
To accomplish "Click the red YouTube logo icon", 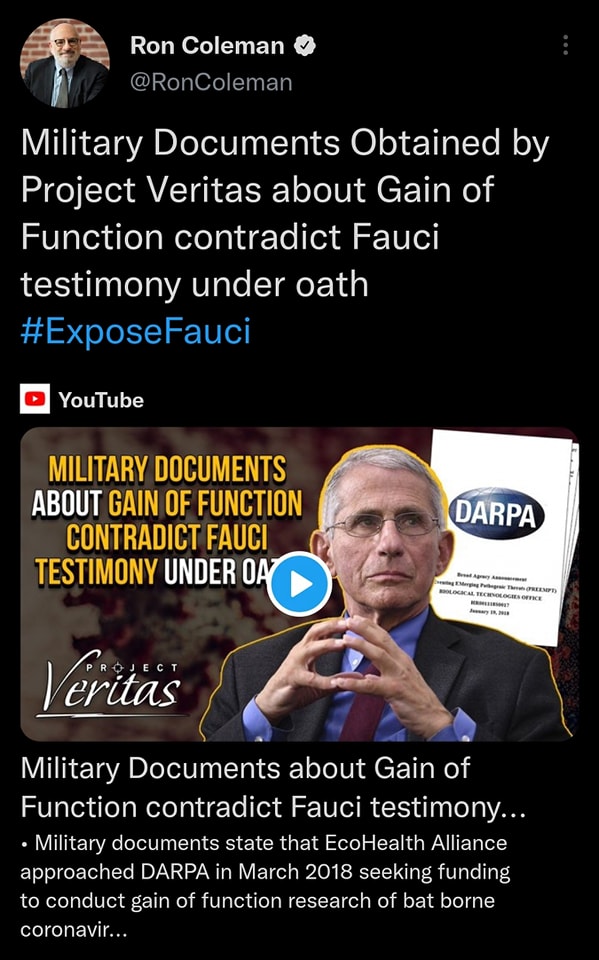I will point(35,399).
